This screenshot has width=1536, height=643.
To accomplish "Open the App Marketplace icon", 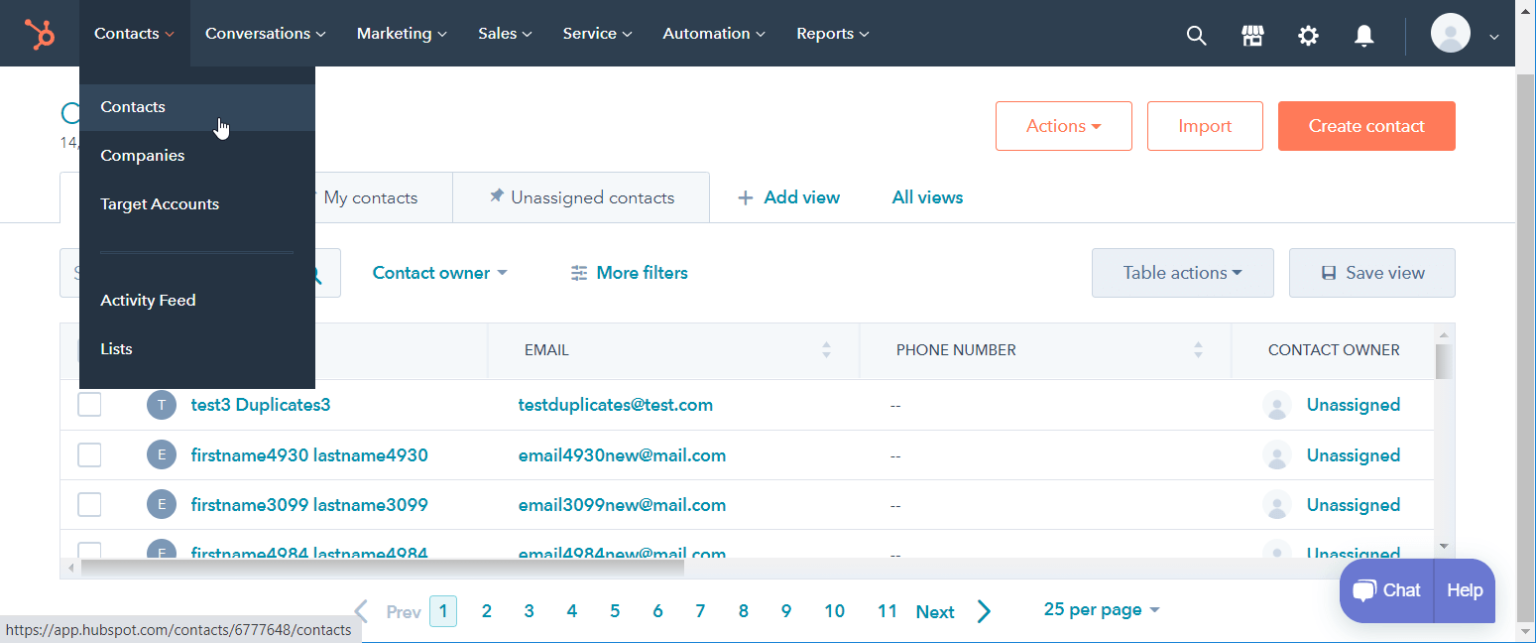I will (1252, 34).
